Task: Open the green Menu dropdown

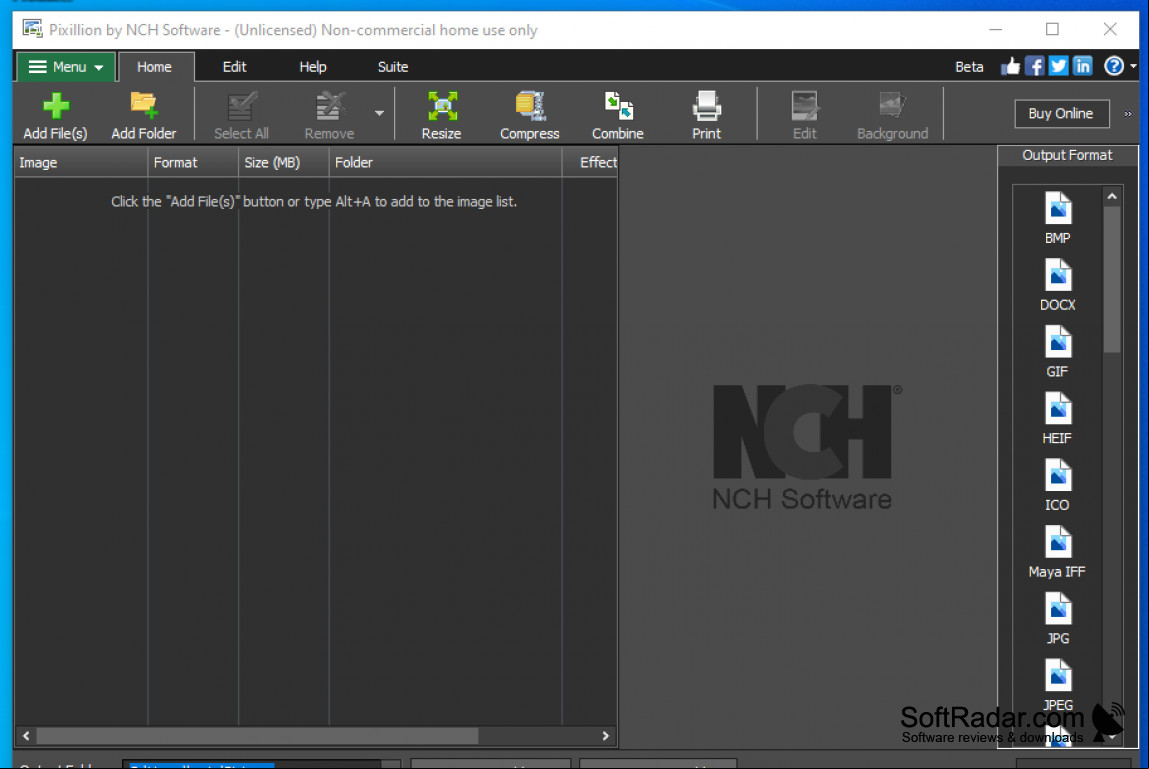Action: point(66,67)
